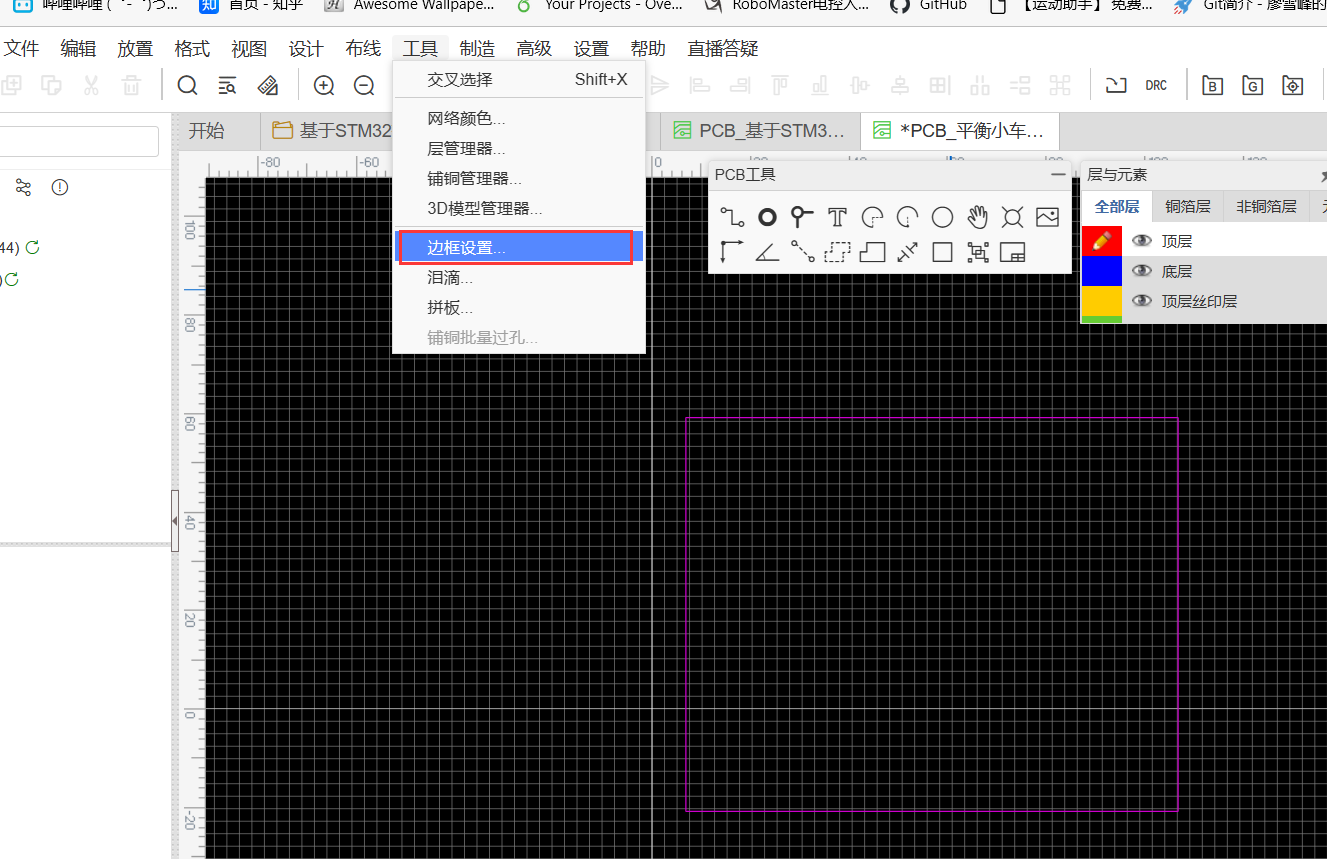The image size is (1327, 859).
Task: Select the Pad tool in PCB工具
Action: pyautogui.click(x=767, y=217)
